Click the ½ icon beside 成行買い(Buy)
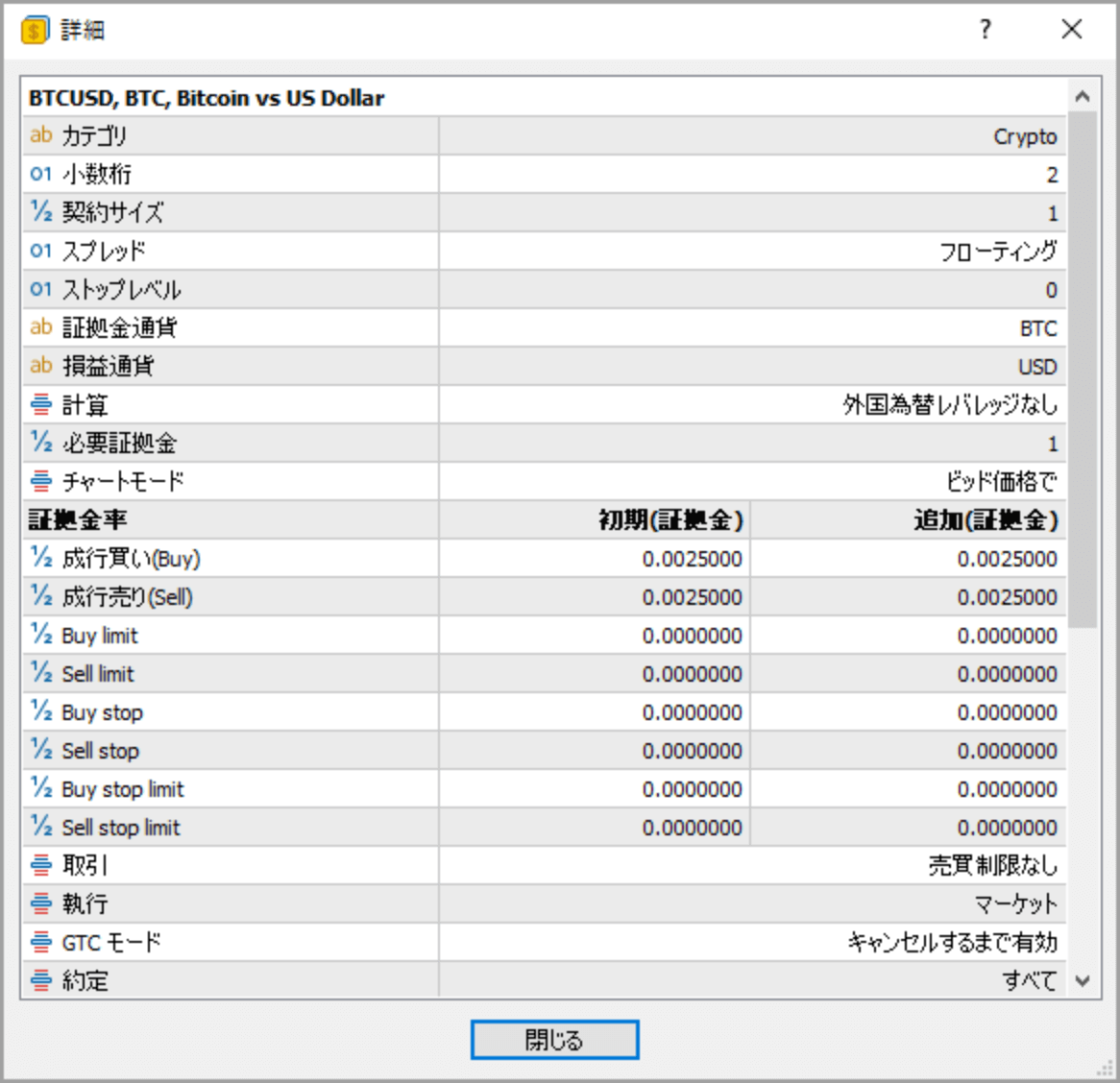 click(40, 557)
